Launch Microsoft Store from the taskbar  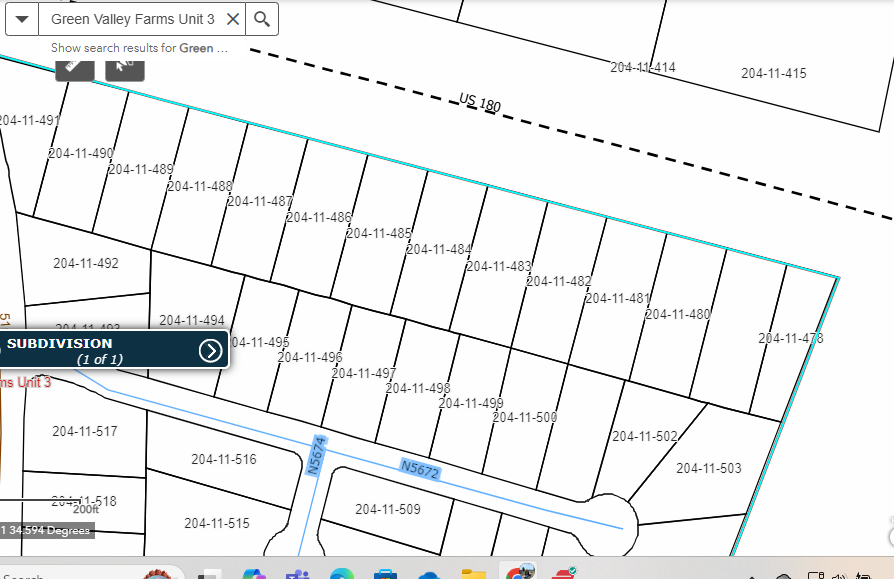(385, 573)
